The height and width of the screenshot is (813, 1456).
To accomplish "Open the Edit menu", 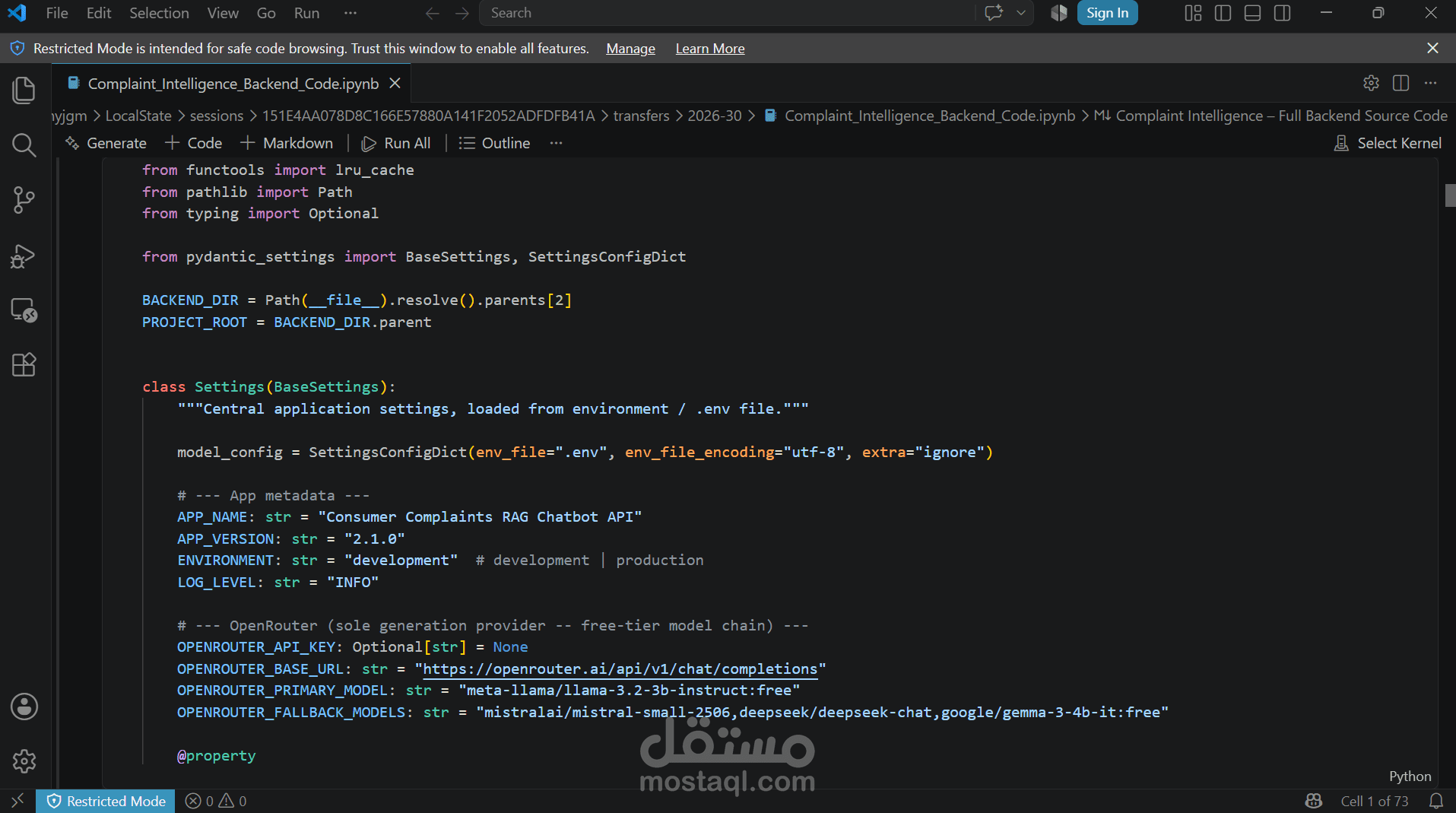I will 99,13.
